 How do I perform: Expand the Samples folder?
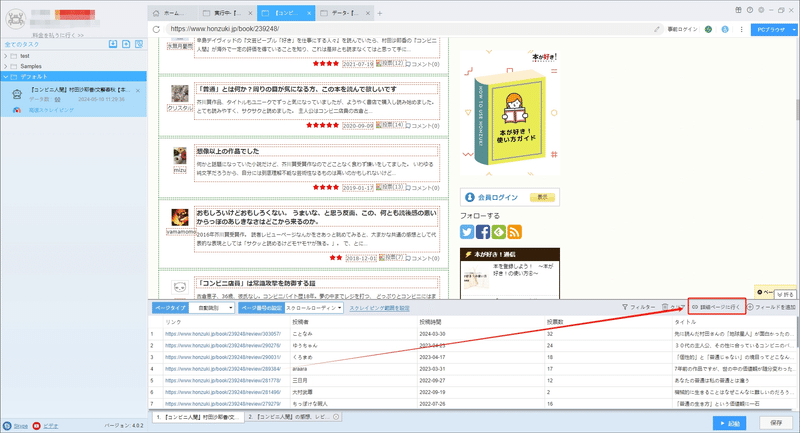pos(6,66)
